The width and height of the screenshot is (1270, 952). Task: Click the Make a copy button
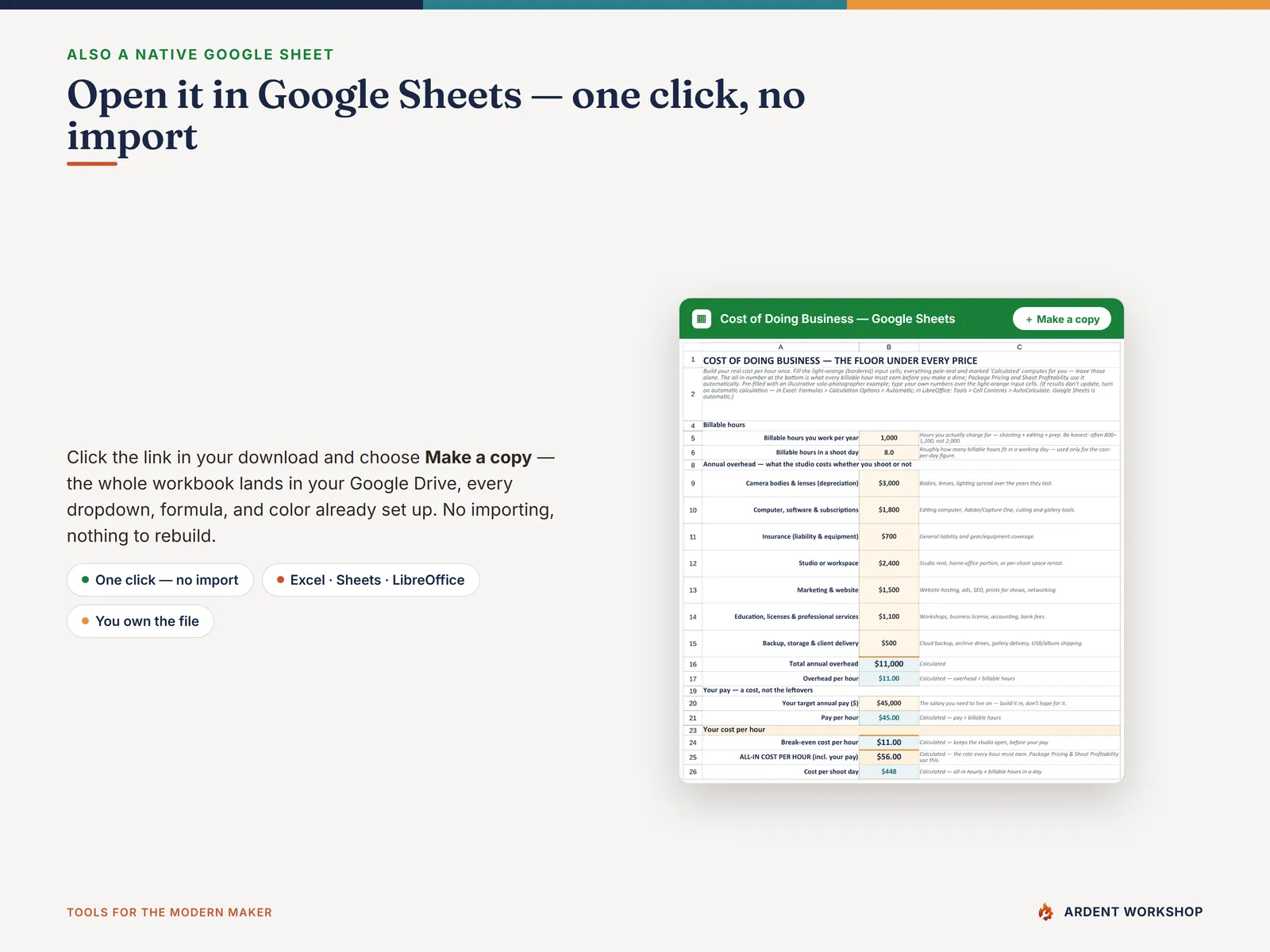pyautogui.click(x=1062, y=319)
